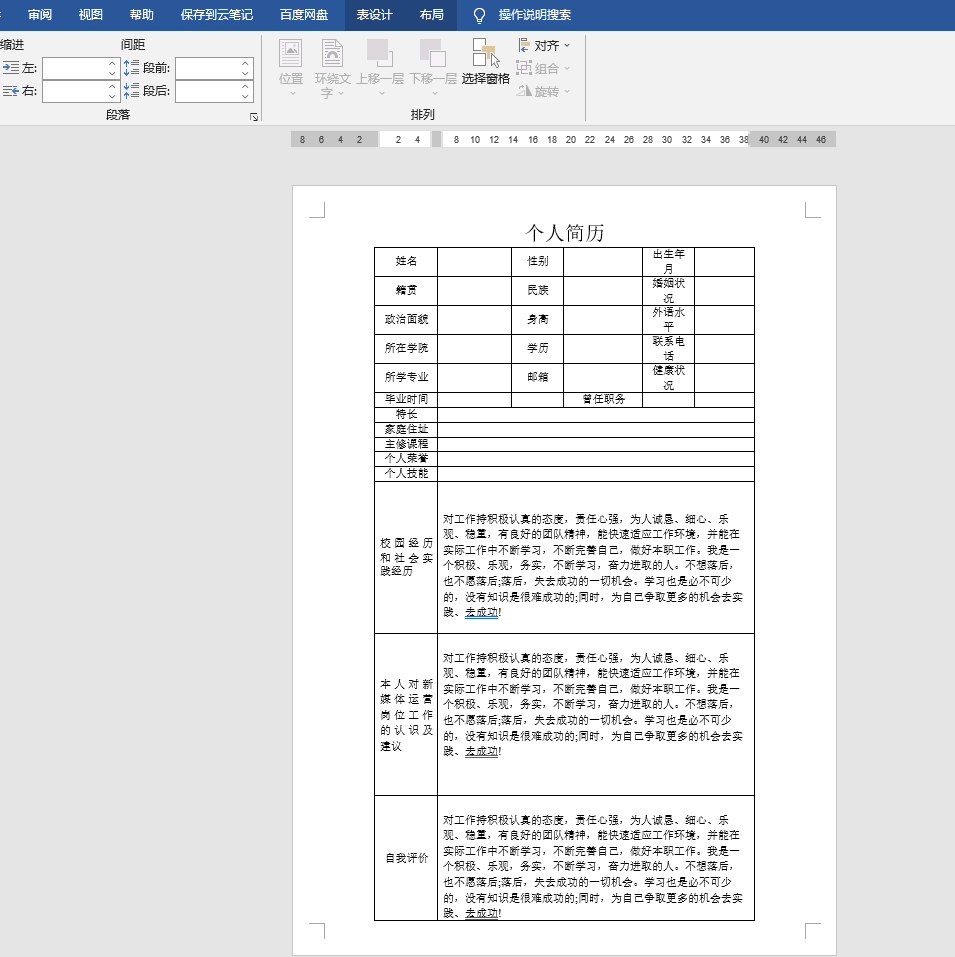Open the 百度网盘 ribbon tab

302,15
